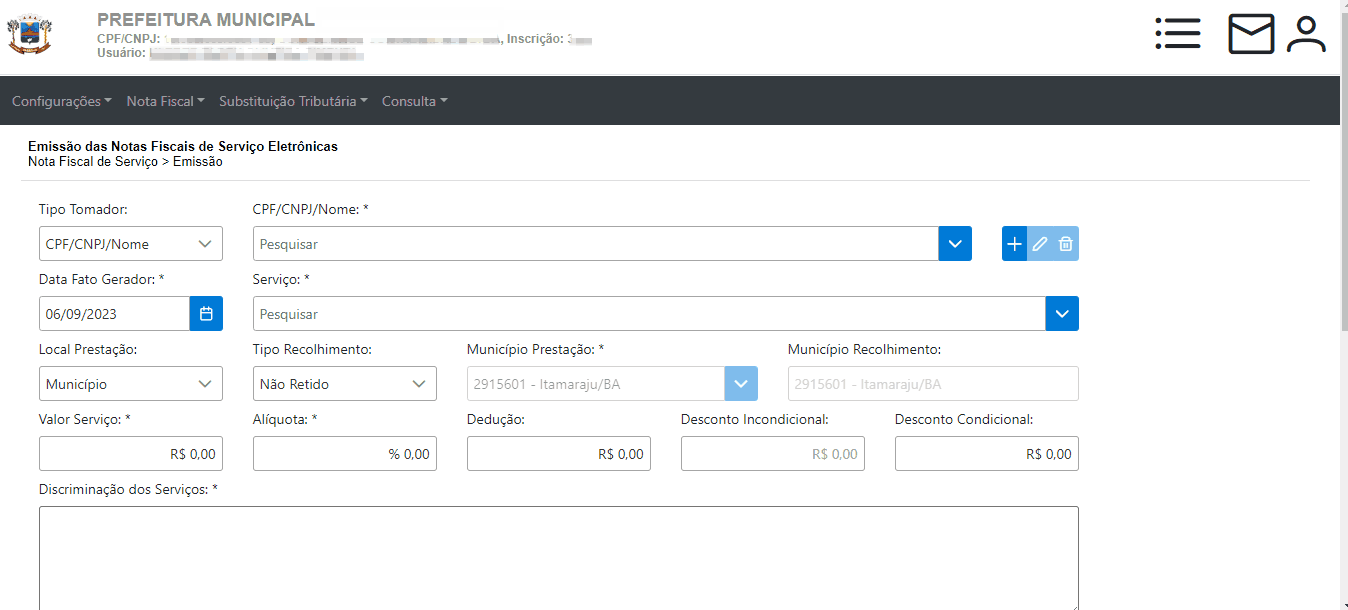The image size is (1348, 610).
Task: Click the plus icon to add tomador
Action: [x=1014, y=244]
